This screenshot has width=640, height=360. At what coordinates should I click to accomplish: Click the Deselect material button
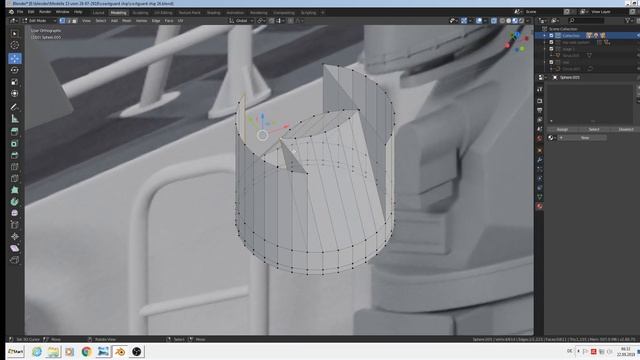pyautogui.click(x=626, y=129)
